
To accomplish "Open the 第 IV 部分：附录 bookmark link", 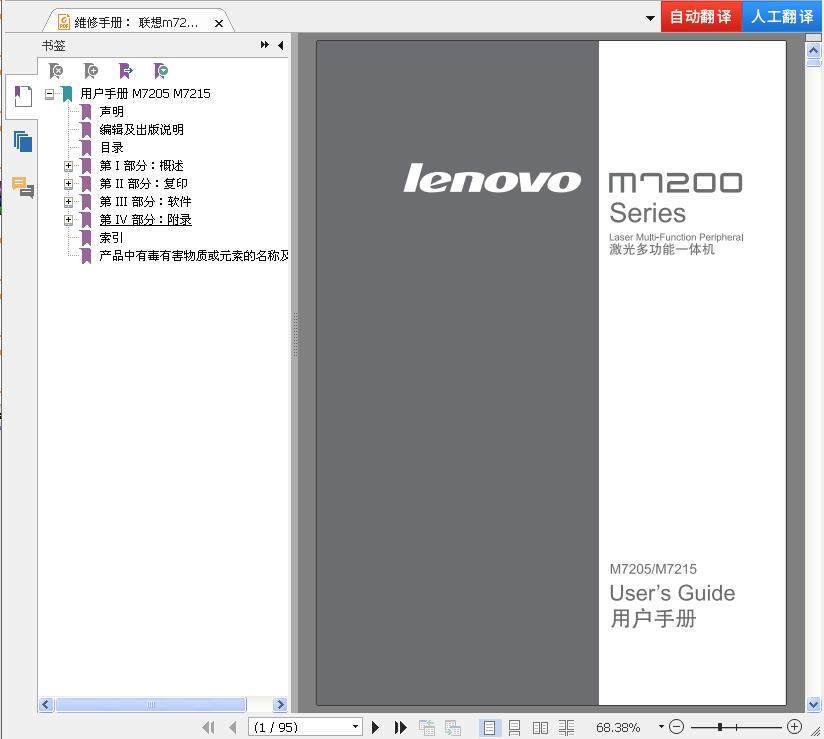I will click(146, 220).
